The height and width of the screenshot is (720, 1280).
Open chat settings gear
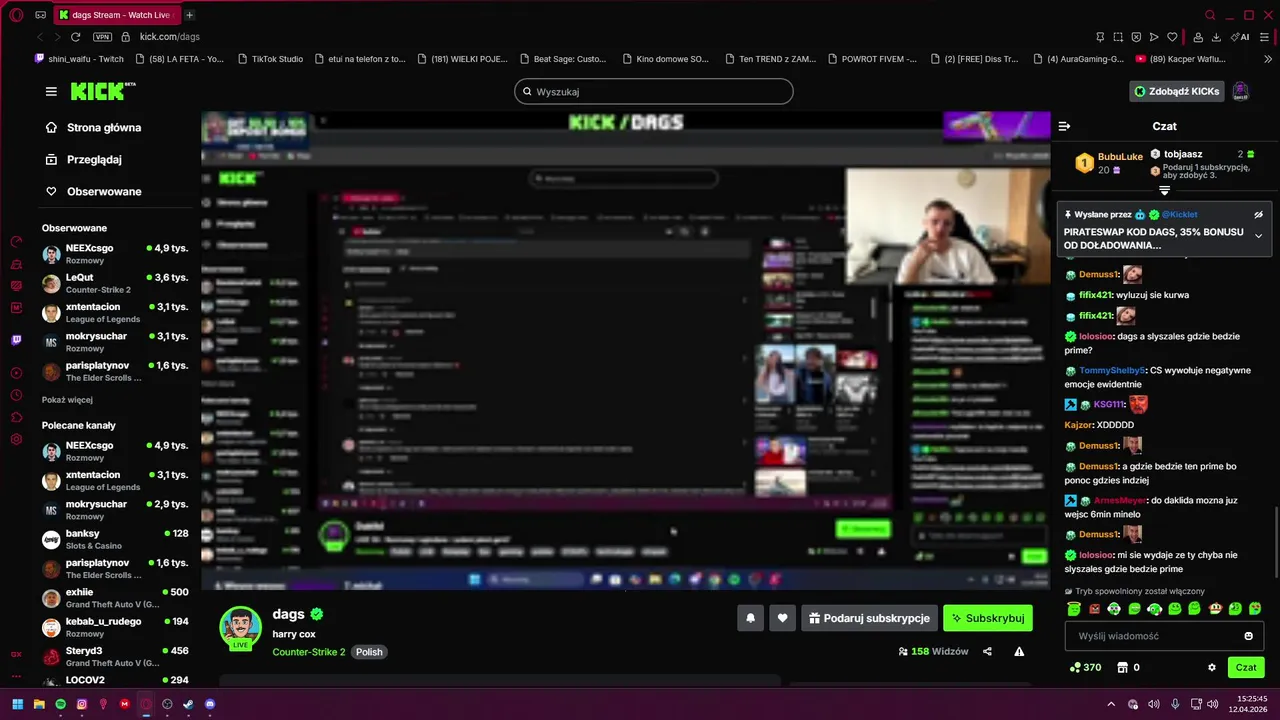[x=1212, y=667]
